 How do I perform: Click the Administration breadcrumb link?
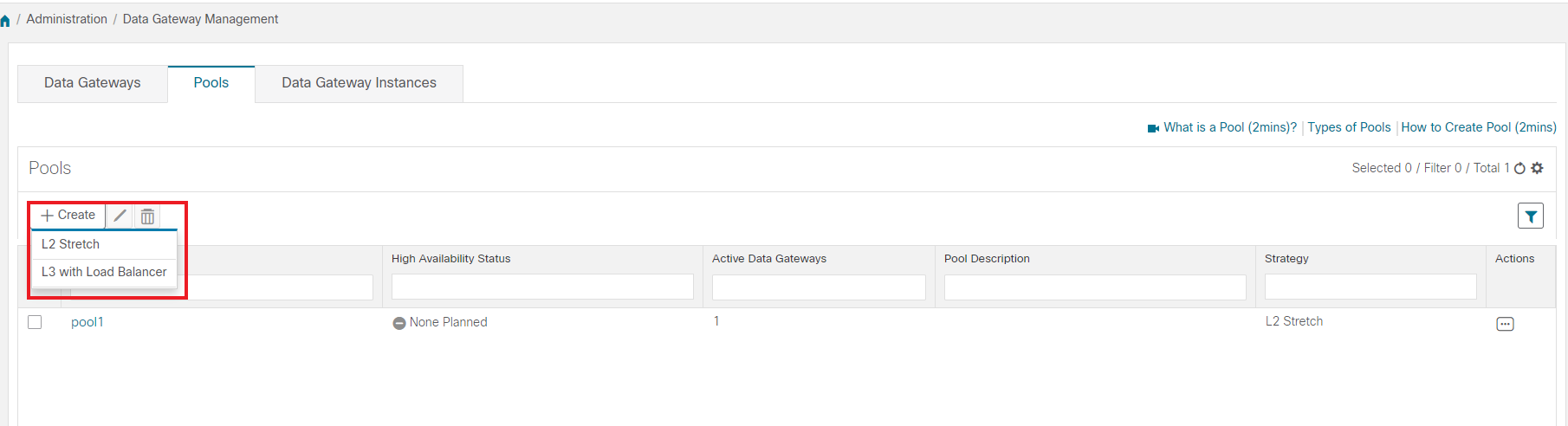[67, 19]
